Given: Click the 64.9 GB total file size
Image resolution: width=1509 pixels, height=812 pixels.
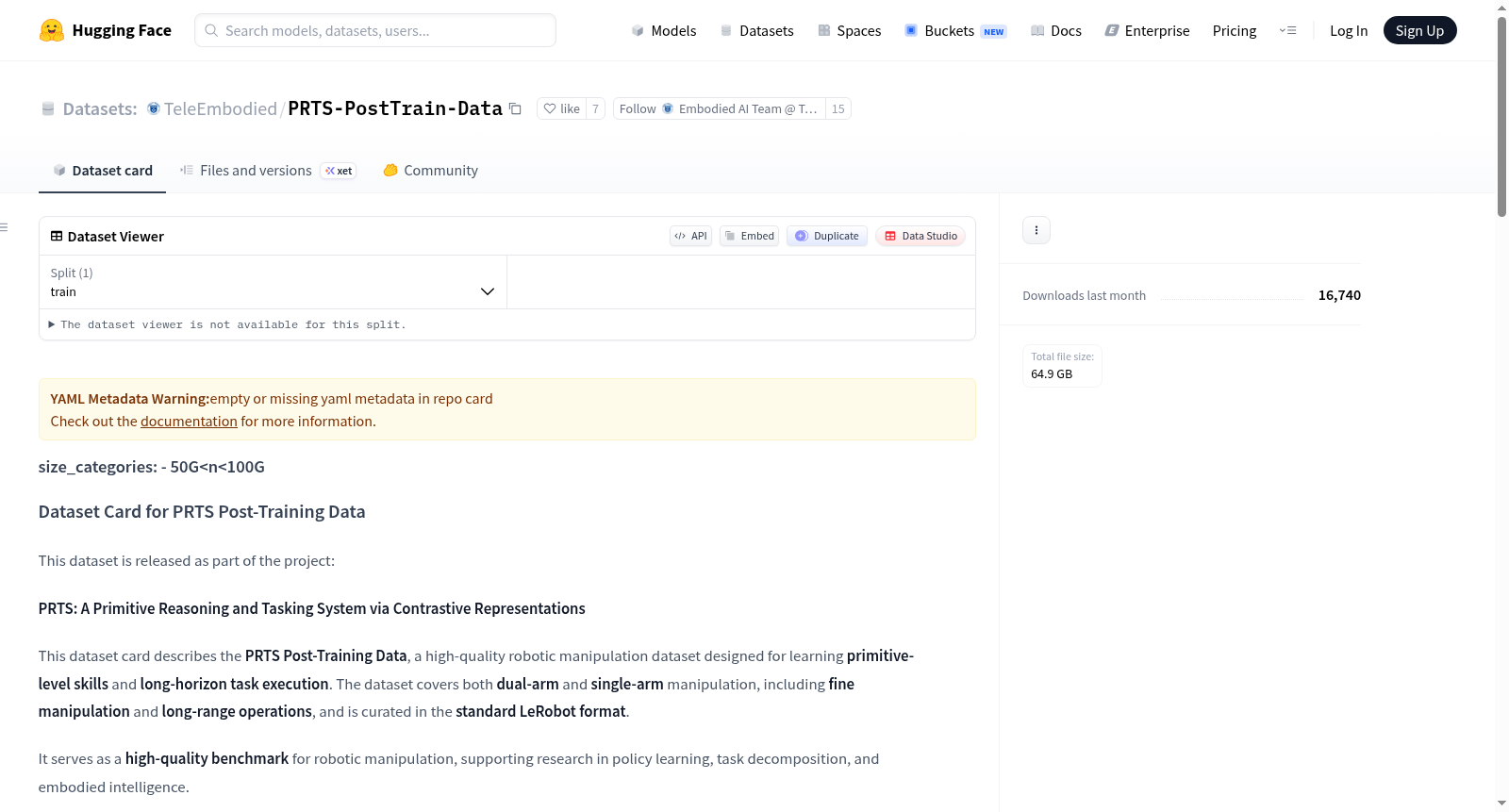Looking at the screenshot, I should coord(1052,374).
